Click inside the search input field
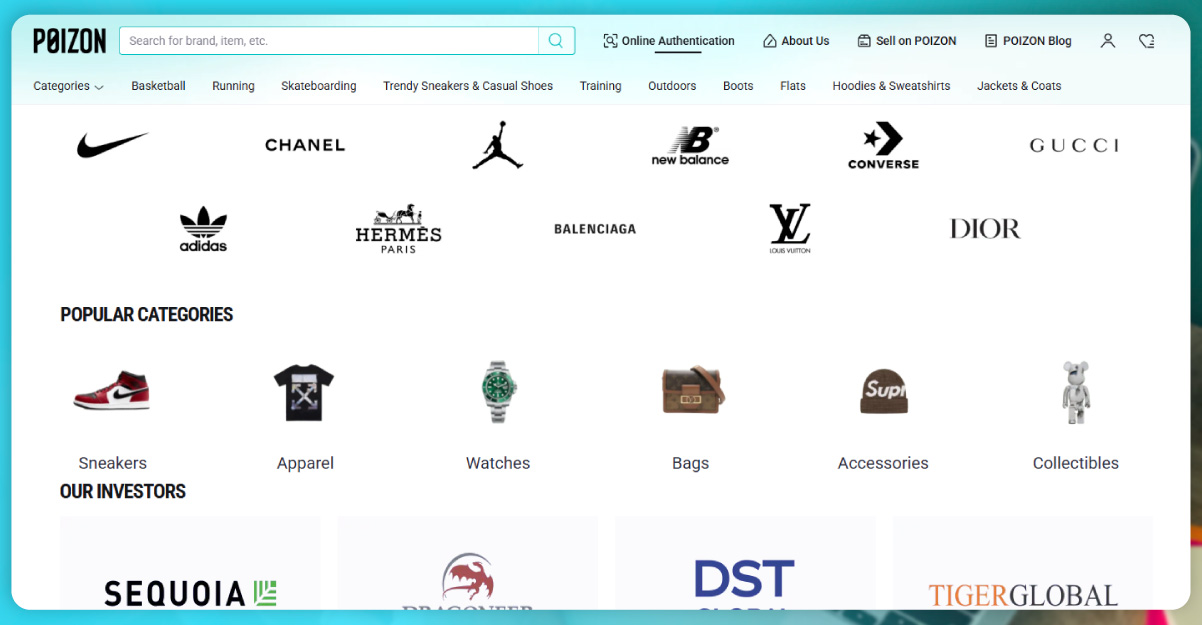Screen dimensions: 1202x625 click(330, 41)
